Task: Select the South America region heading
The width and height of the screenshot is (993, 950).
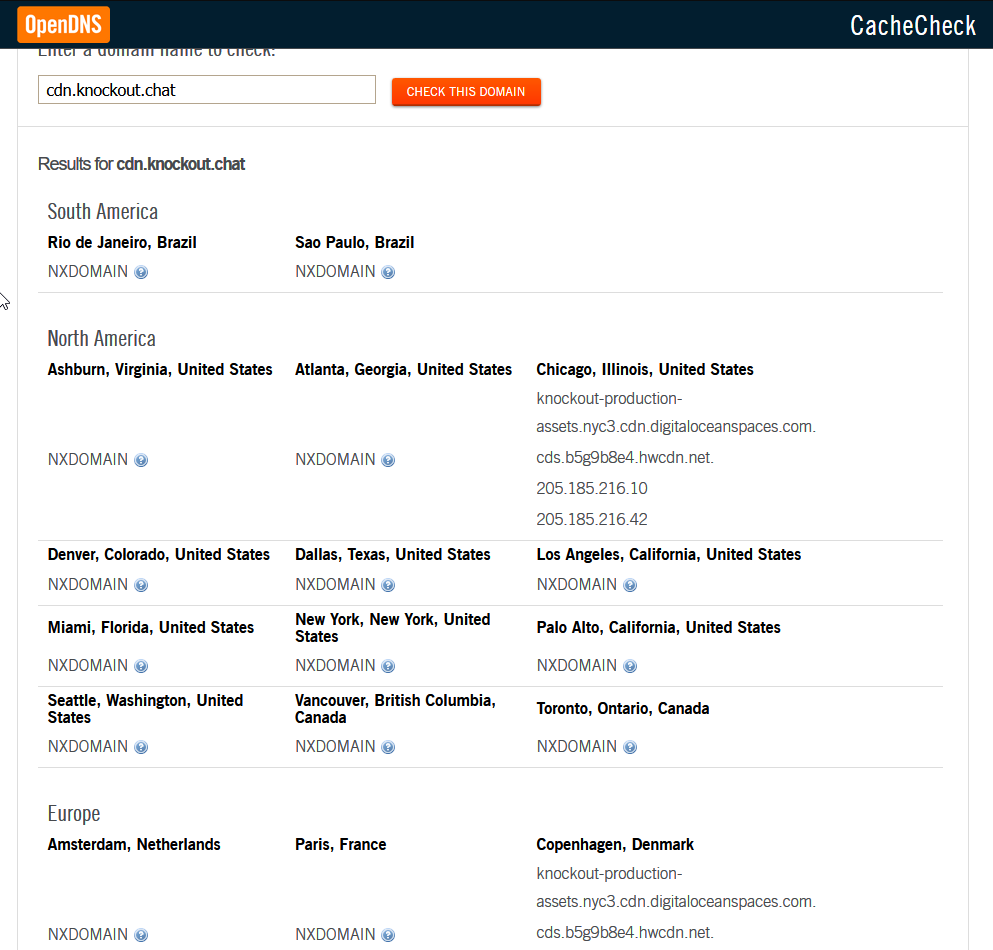Action: (103, 212)
